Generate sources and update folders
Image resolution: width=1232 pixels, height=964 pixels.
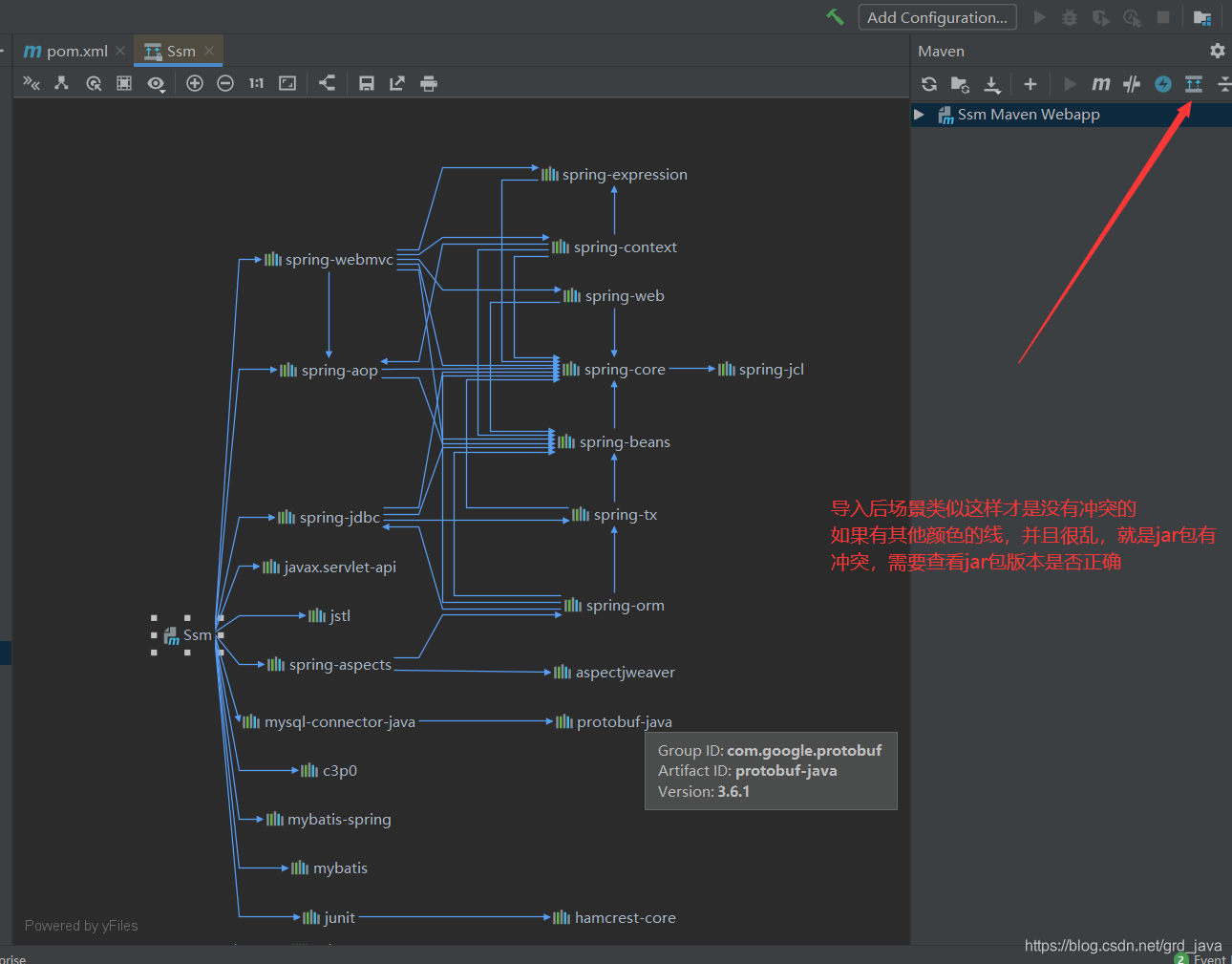[960, 84]
